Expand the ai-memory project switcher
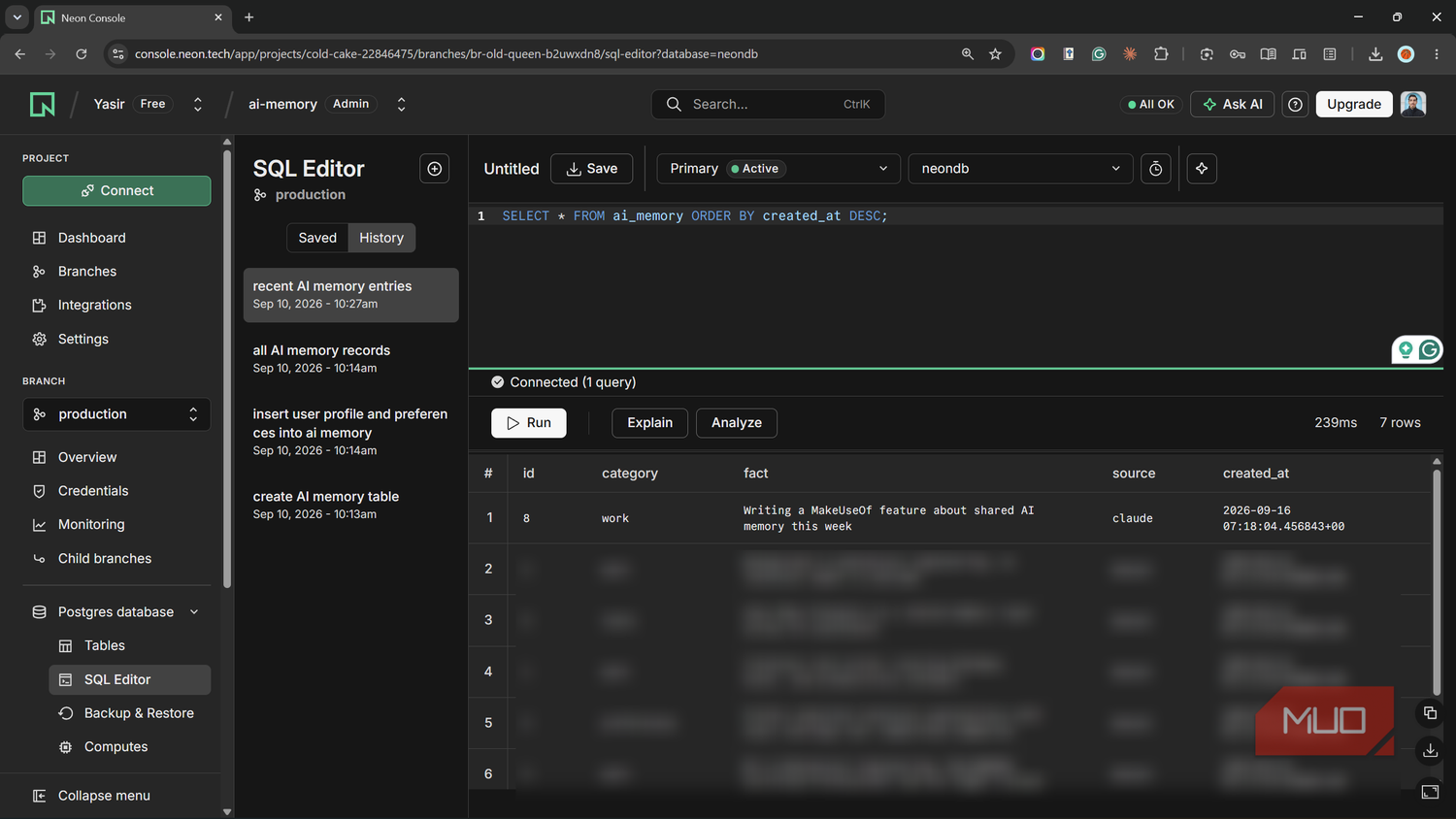This screenshot has width=1456, height=819. point(401,104)
